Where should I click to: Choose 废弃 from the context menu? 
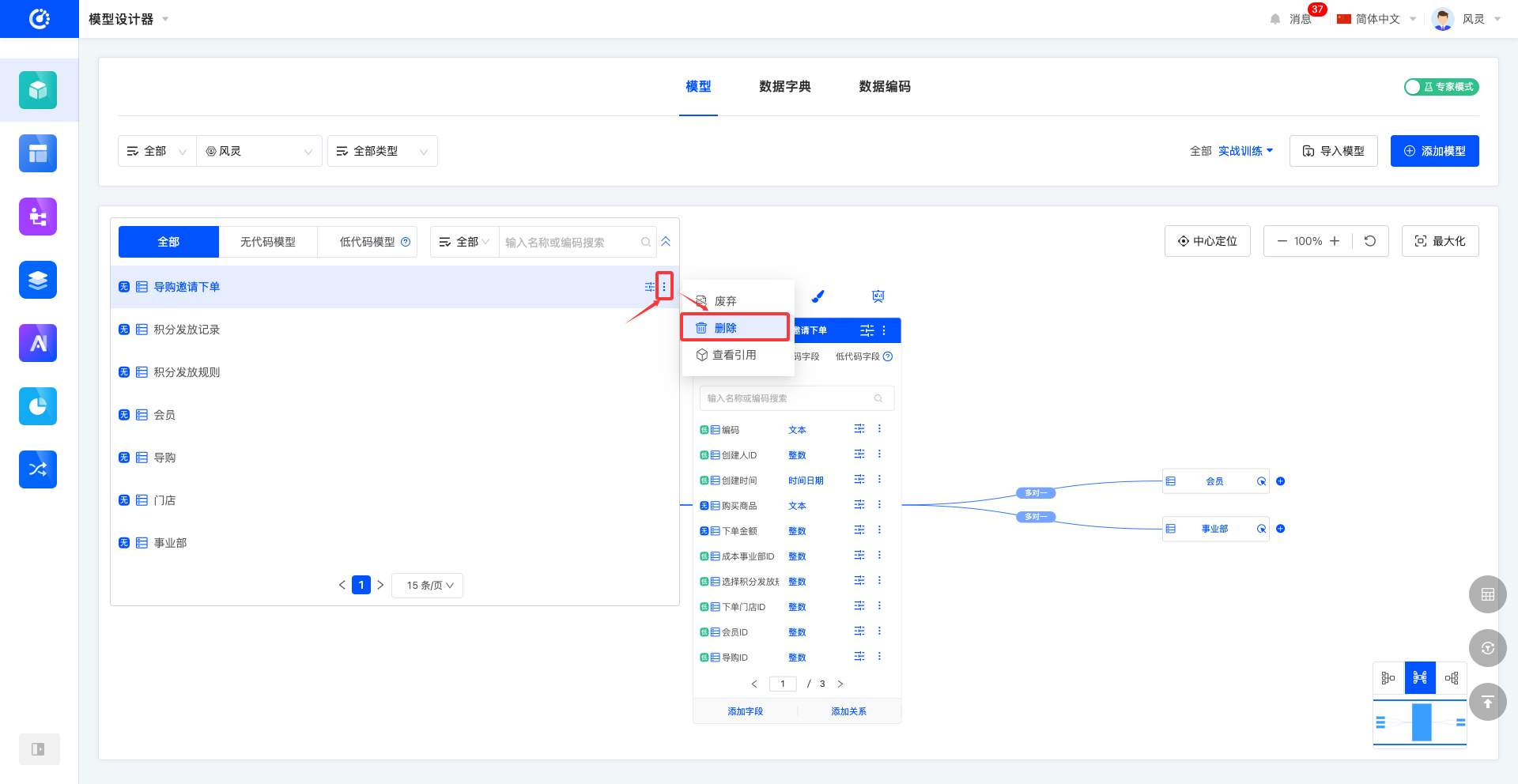[735, 301]
